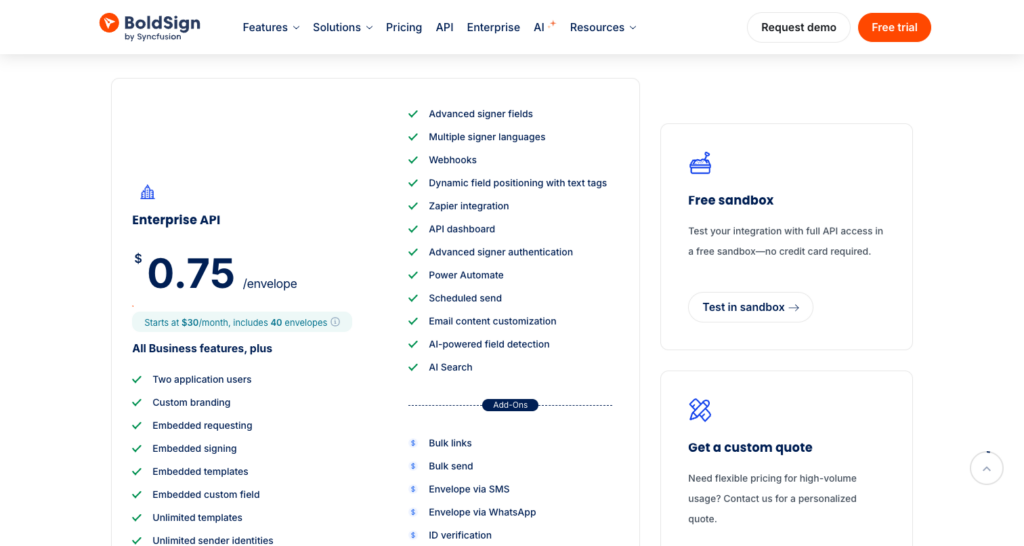Click checkmark next to Embedded signing

click(x=136, y=449)
